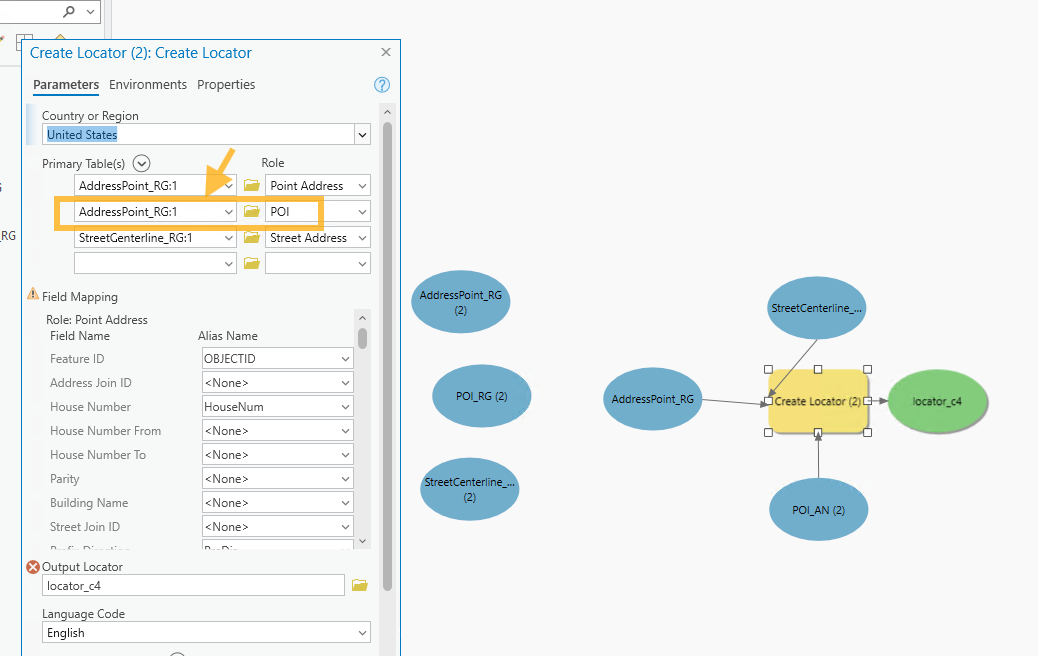This screenshot has height=656, width=1038.
Task: Browse folder for empty Primary Table row
Action: click(252, 264)
